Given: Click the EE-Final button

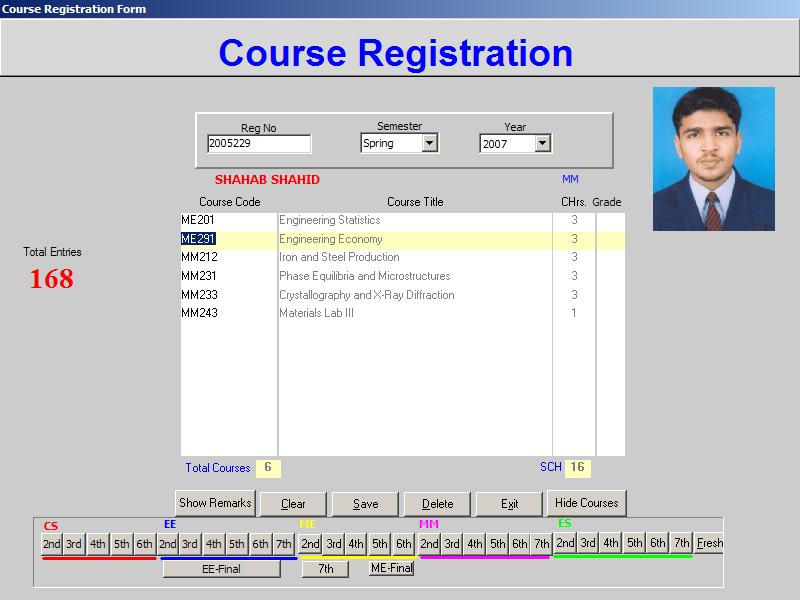Looking at the screenshot, I should (221, 569).
